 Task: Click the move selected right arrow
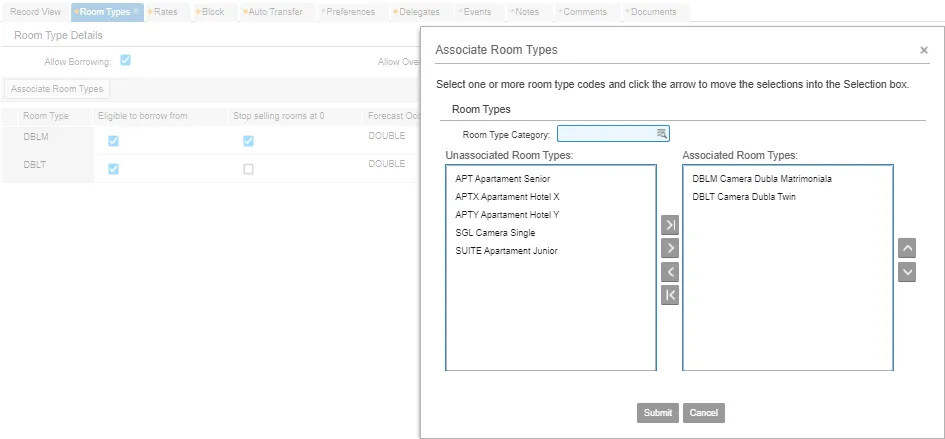(x=670, y=248)
